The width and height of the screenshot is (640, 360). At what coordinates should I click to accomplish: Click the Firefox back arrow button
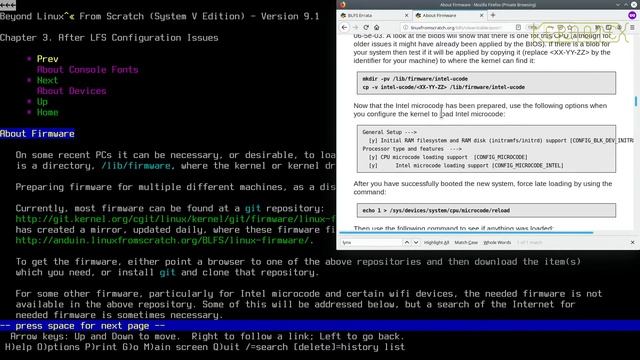pos(344,27)
